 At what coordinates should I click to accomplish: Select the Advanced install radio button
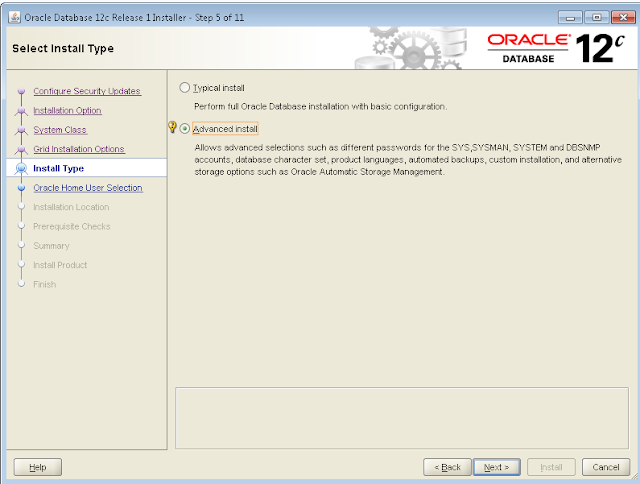pos(184,129)
